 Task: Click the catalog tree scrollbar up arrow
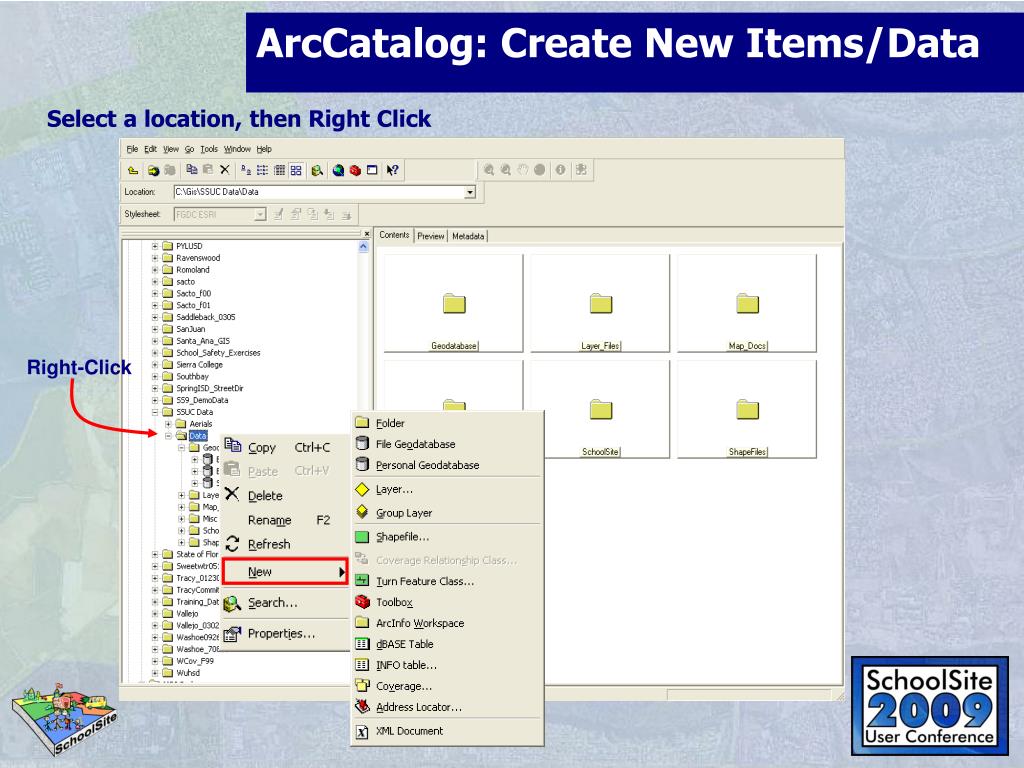click(x=364, y=247)
